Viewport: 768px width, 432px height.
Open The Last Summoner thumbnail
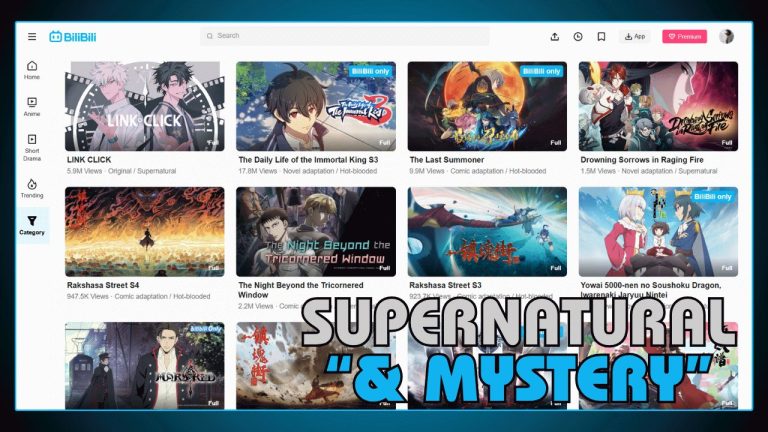point(487,106)
